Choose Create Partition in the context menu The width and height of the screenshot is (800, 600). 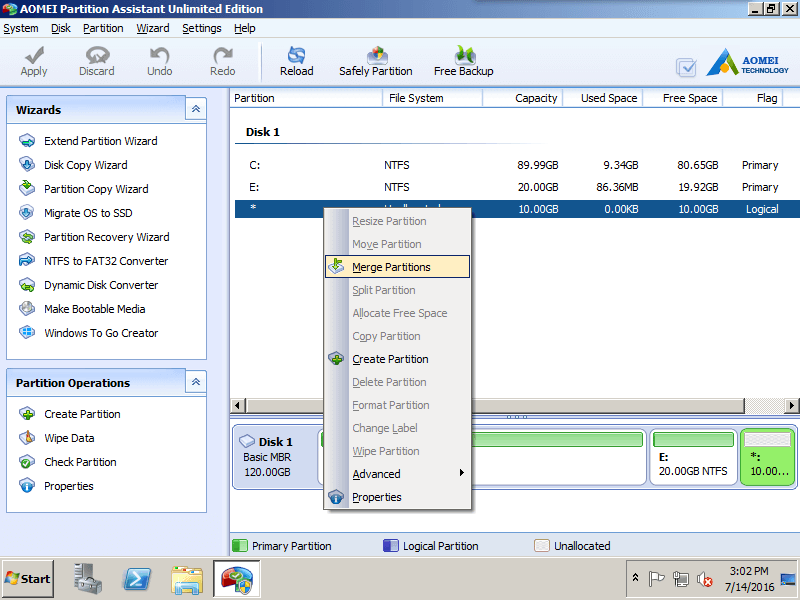397,359
